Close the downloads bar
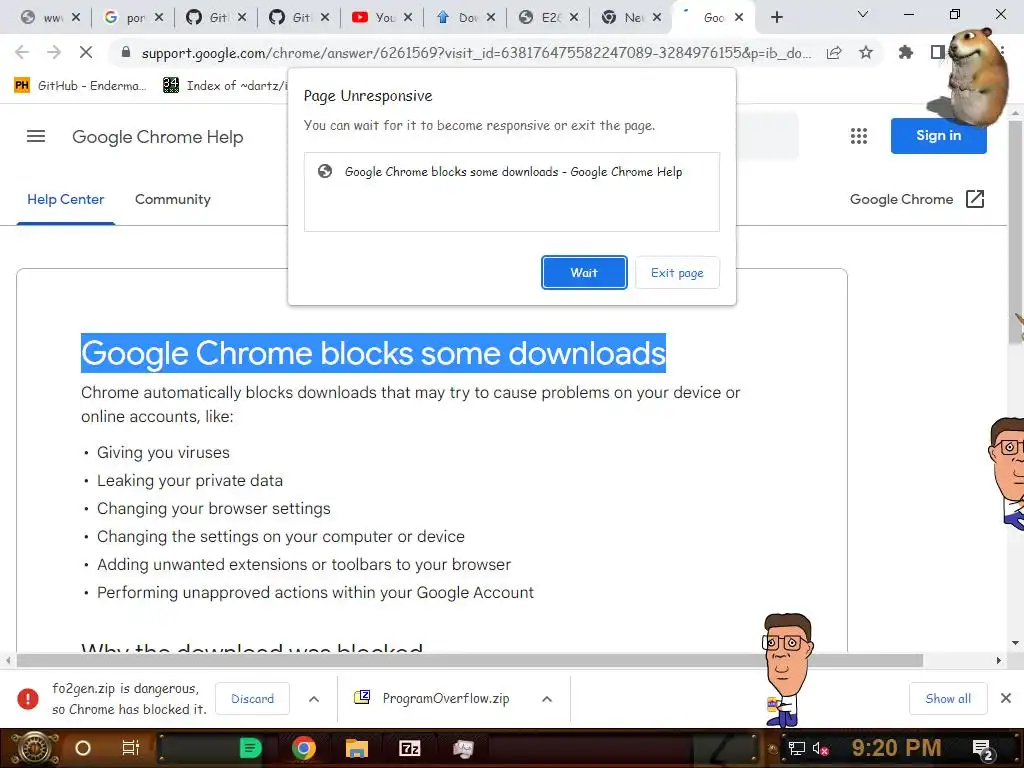 [1006, 699]
